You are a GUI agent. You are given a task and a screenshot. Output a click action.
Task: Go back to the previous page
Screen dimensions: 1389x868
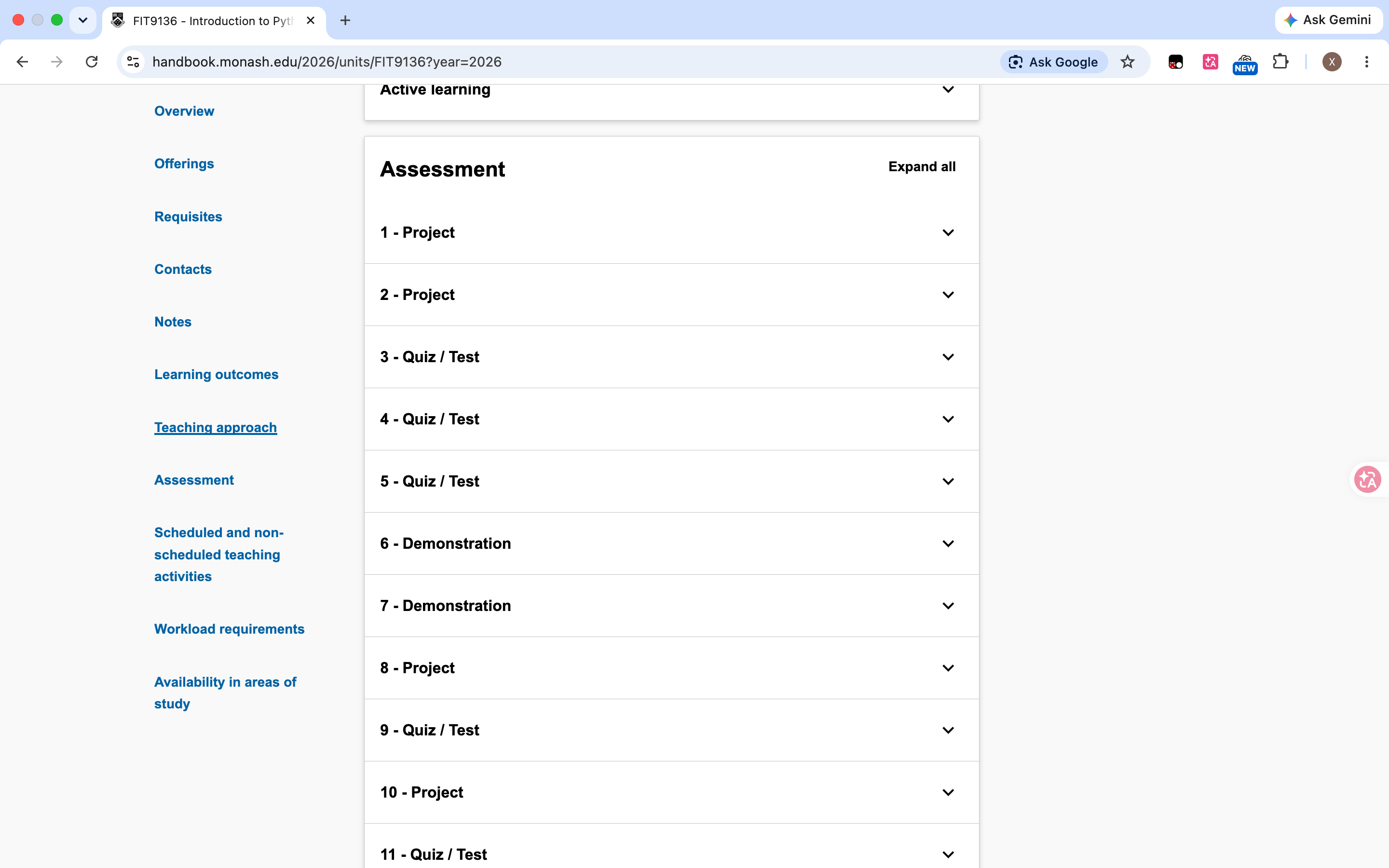click(22, 62)
